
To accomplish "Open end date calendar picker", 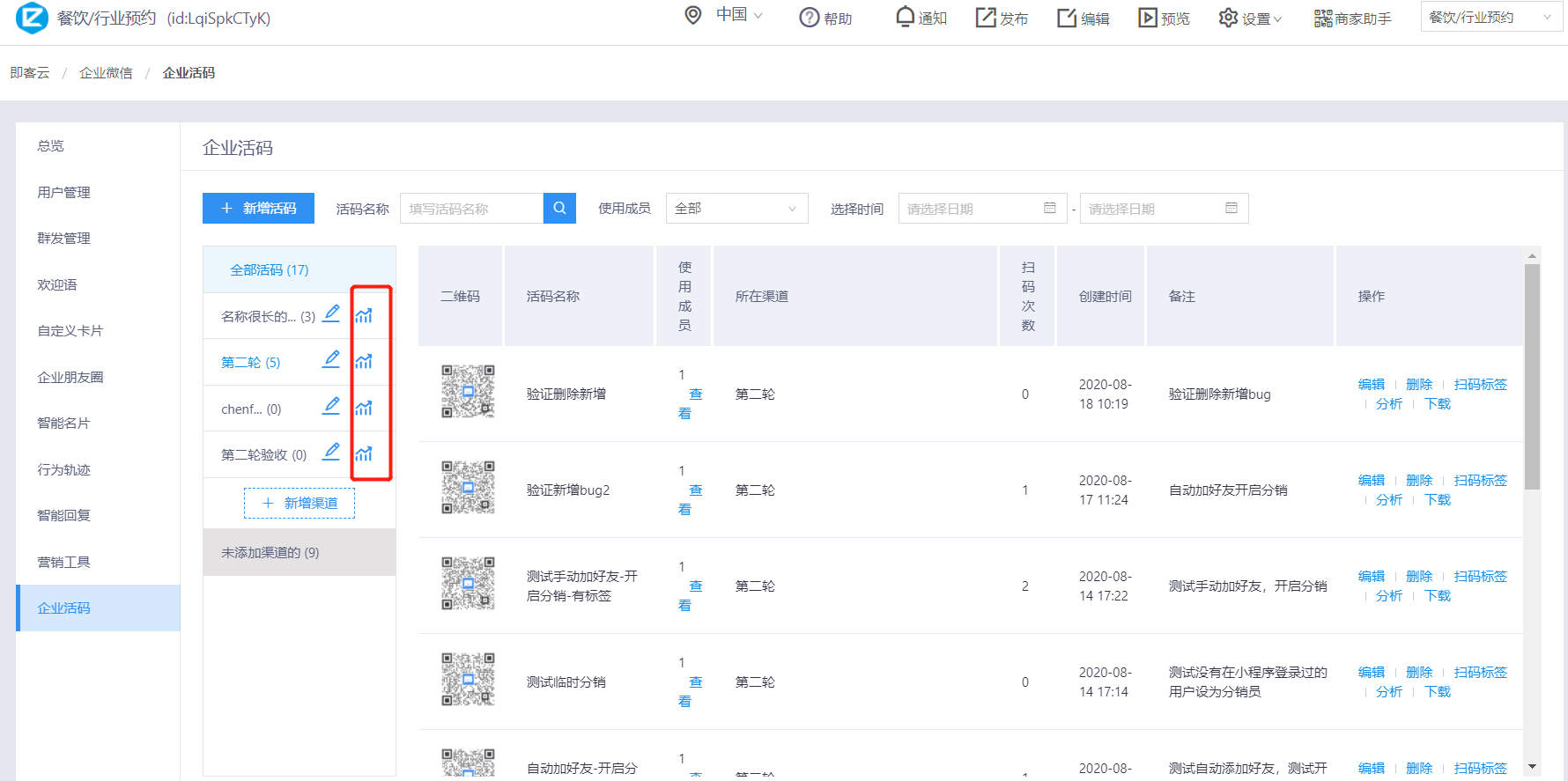I will [x=1231, y=208].
